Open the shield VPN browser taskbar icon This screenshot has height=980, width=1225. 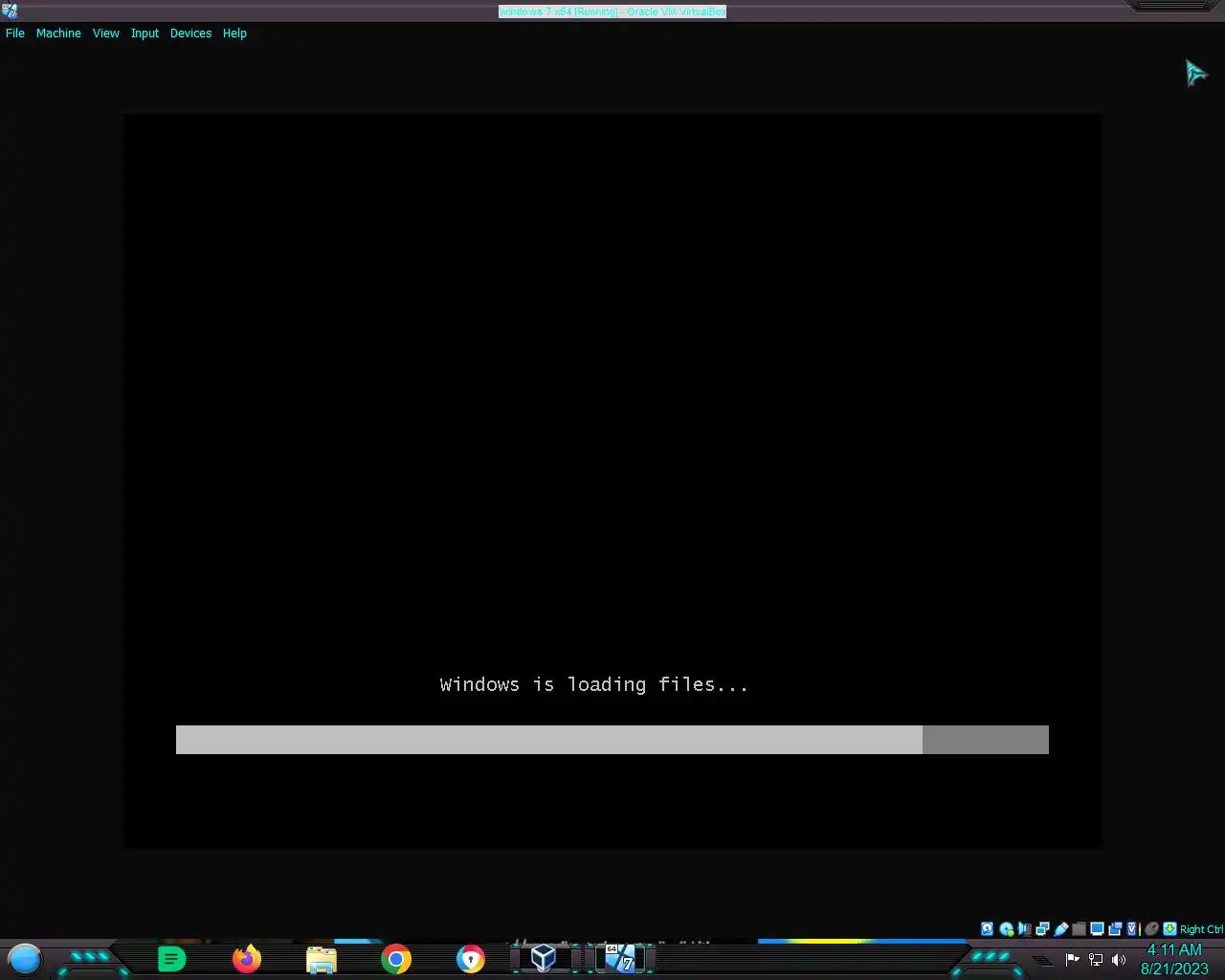pyautogui.click(x=471, y=958)
